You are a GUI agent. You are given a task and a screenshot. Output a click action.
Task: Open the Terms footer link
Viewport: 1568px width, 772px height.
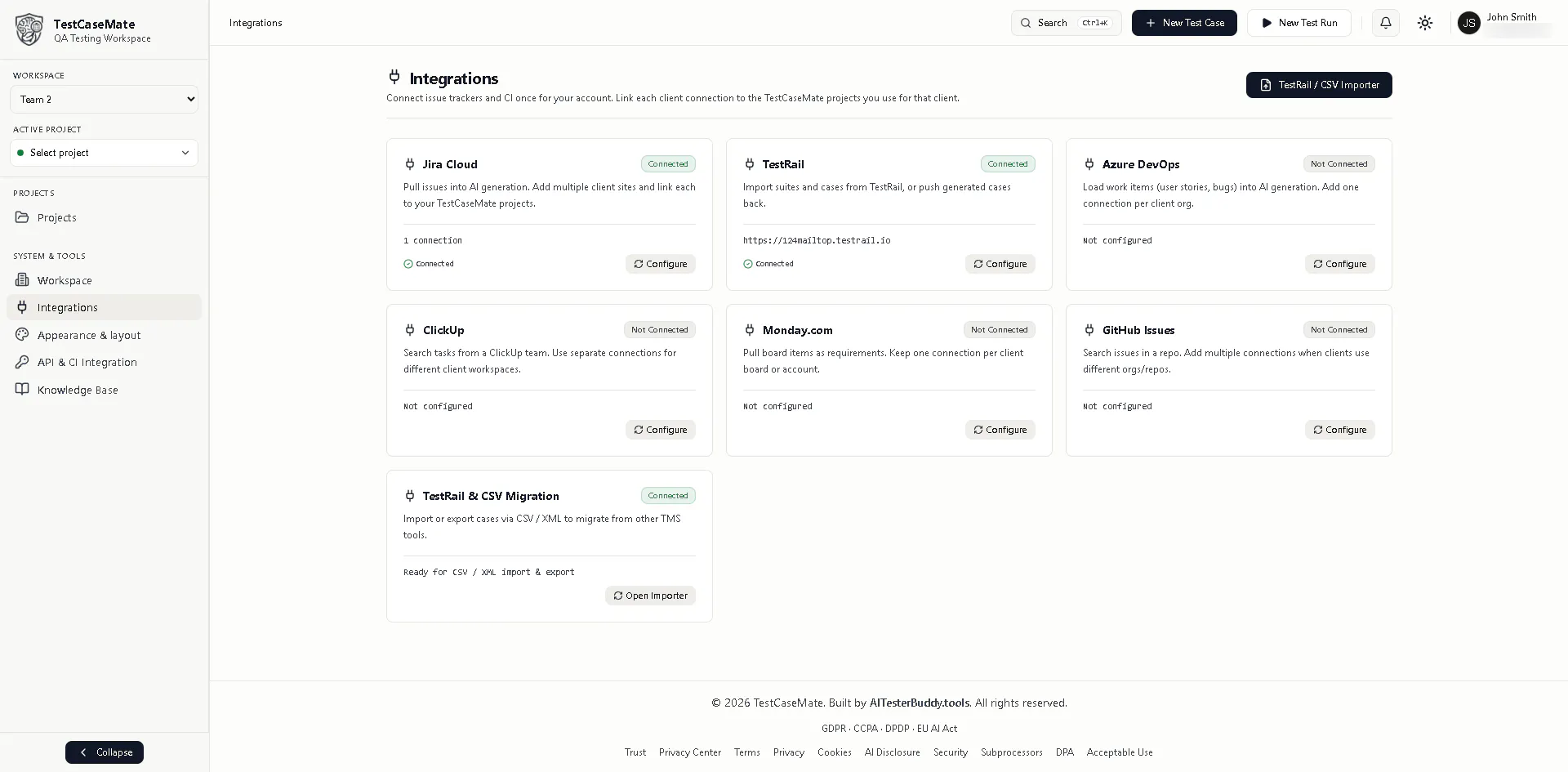(x=747, y=752)
